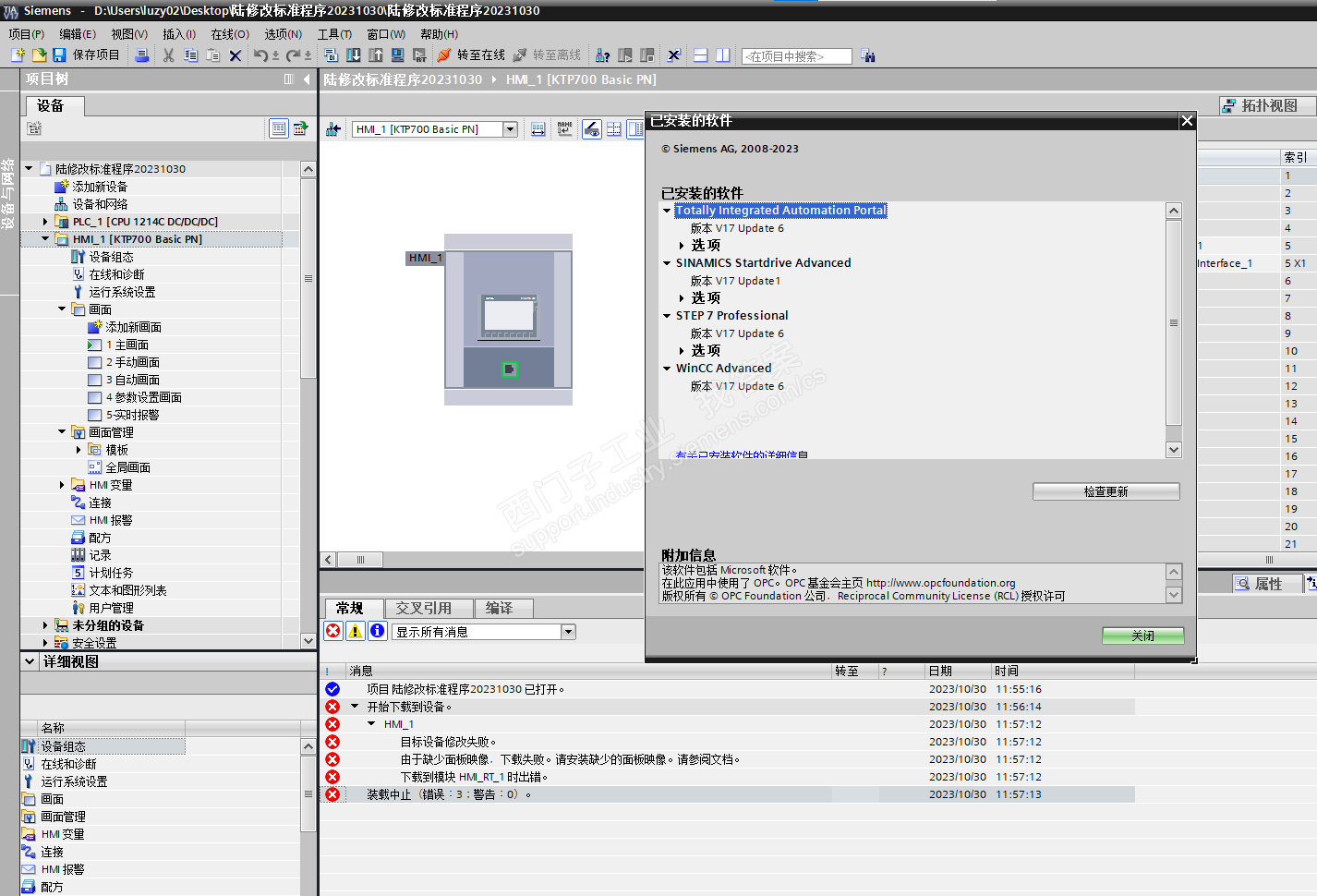Screen dimensions: 1317x896
Task: Click the delete X icon in toolbar
Action: [x=236, y=55]
